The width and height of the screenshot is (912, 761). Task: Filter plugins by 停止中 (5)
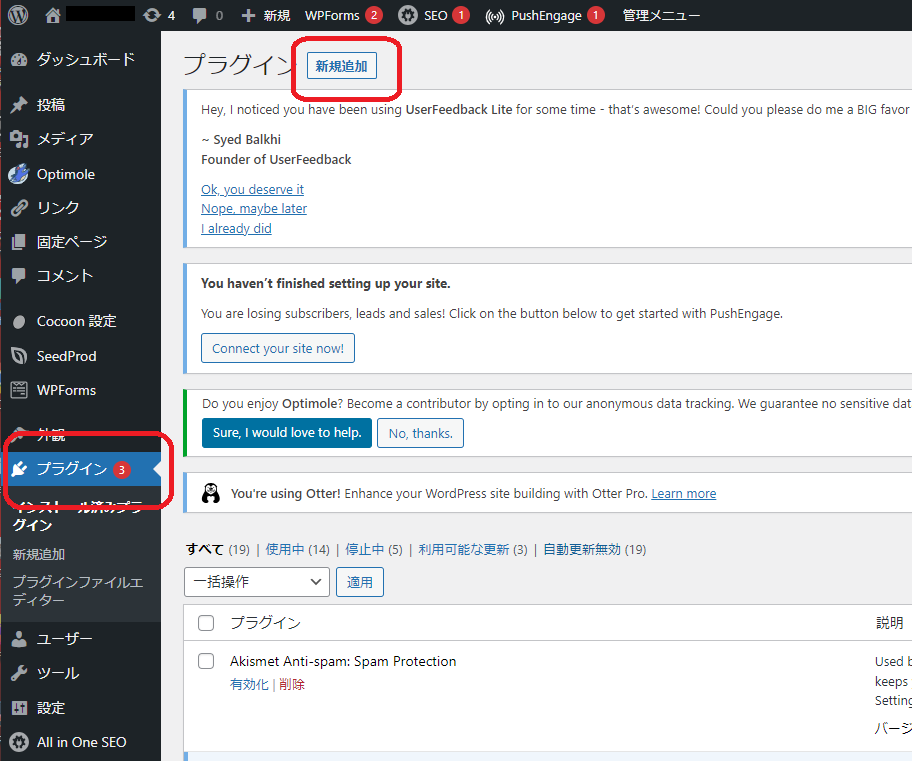tap(373, 549)
